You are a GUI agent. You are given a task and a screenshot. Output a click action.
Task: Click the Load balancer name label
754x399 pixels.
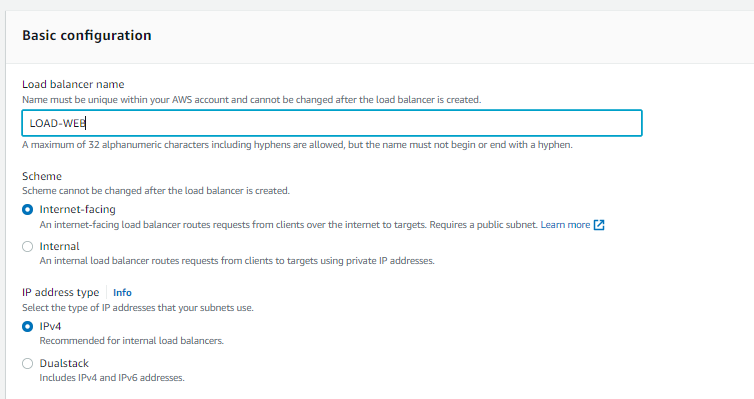pyautogui.click(x=73, y=84)
